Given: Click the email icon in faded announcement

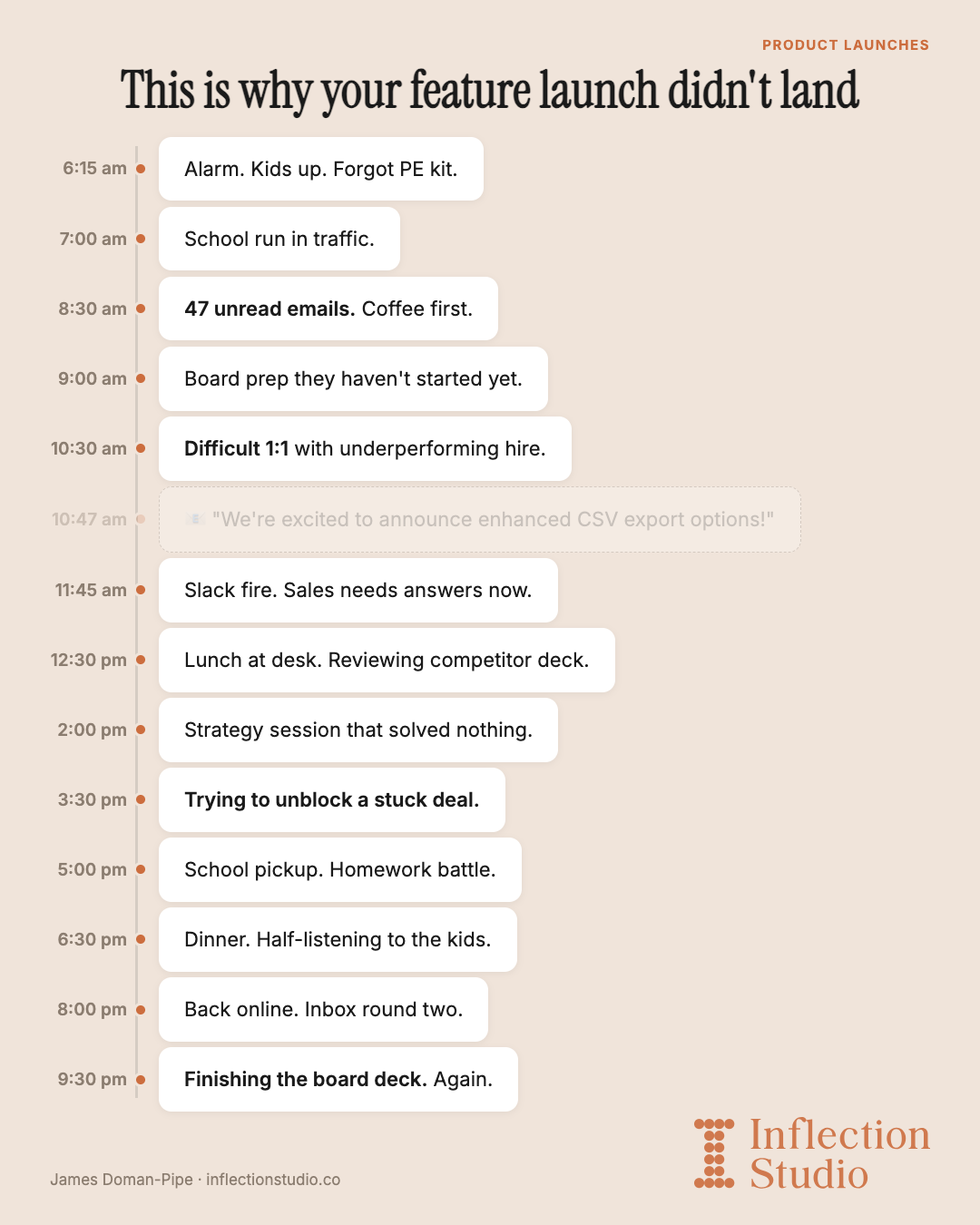Looking at the screenshot, I should click(195, 519).
